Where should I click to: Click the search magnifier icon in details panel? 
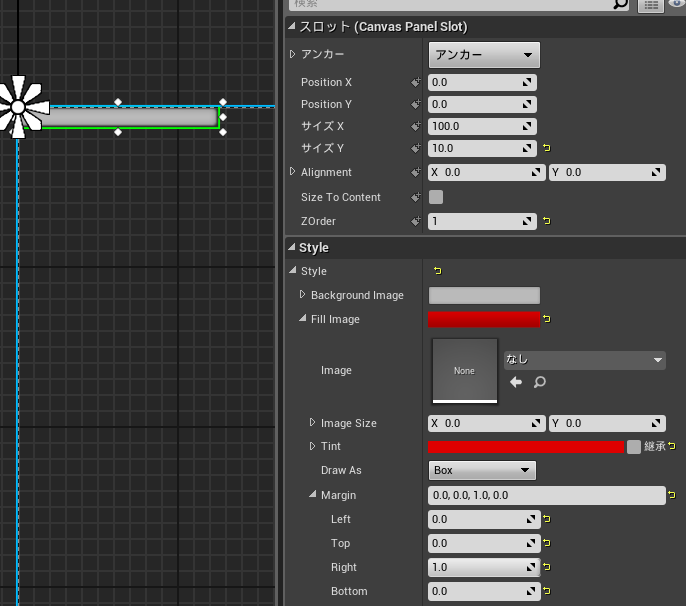coord(620,4)
